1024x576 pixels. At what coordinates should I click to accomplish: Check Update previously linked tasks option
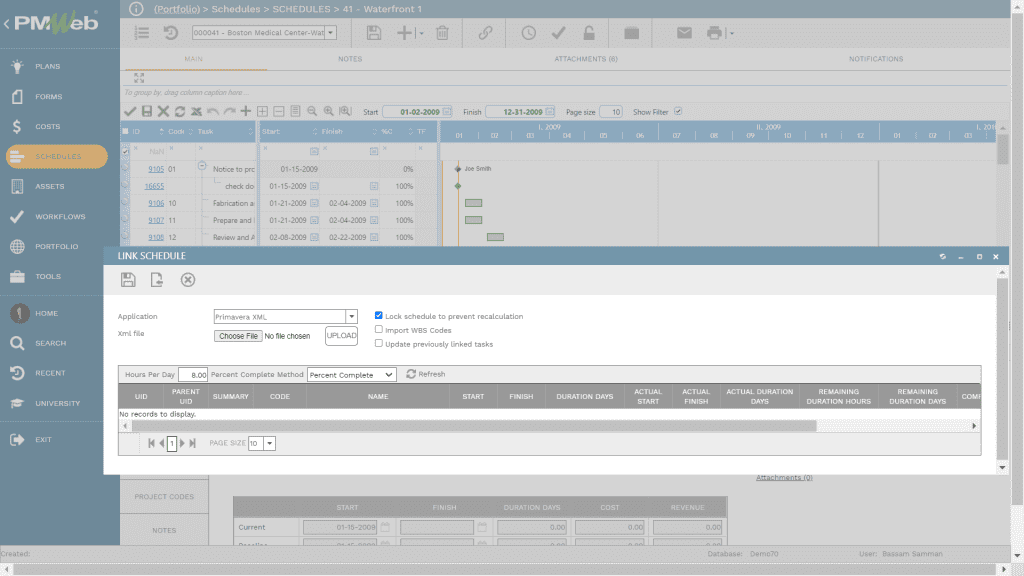click(x=379, y=344)
